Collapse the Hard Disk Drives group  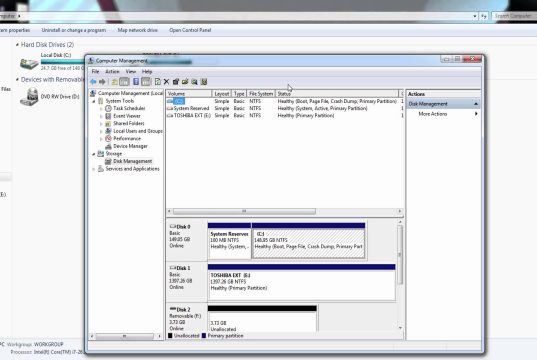(17, 45)
